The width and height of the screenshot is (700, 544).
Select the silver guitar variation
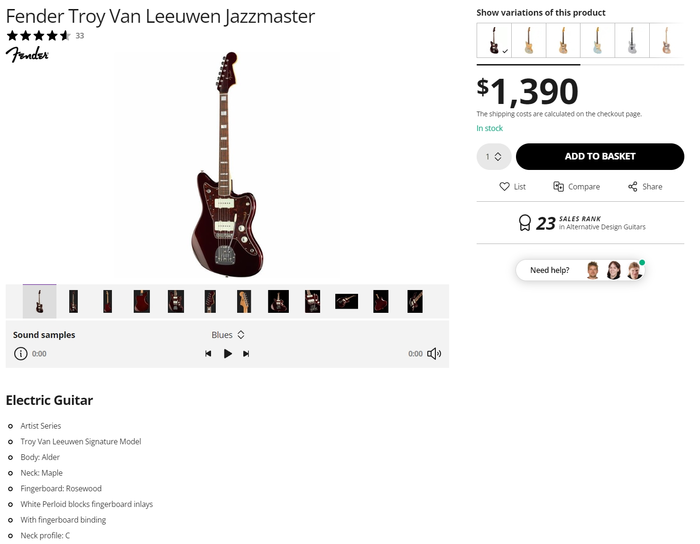click(632, 41)
